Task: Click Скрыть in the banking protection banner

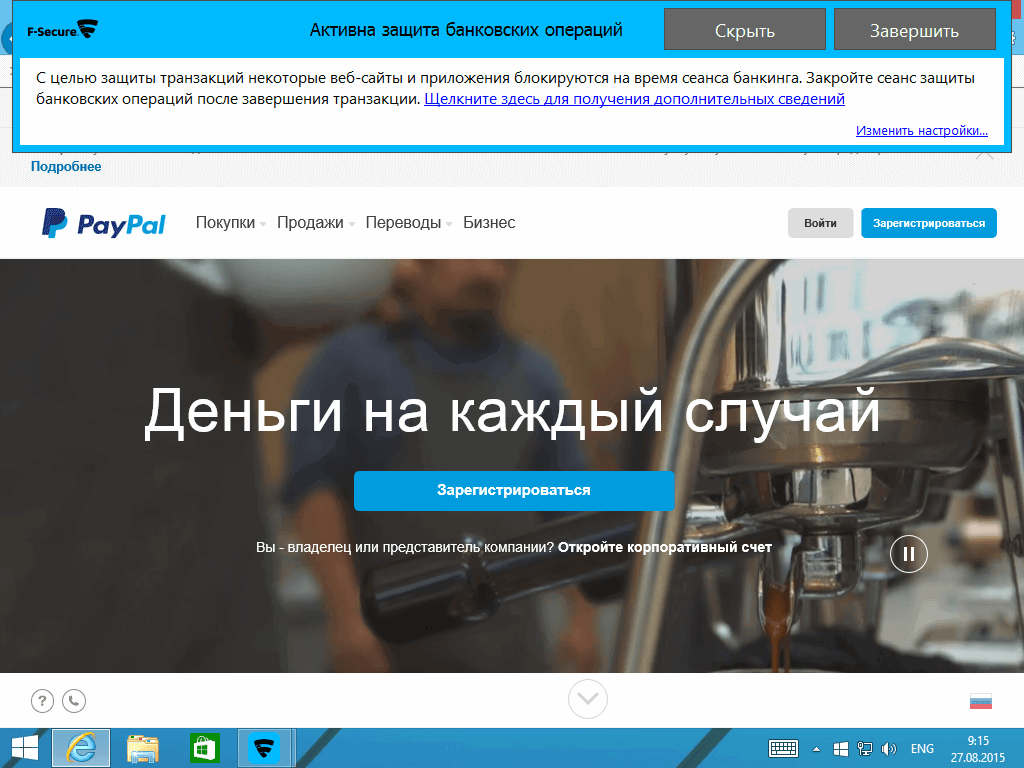Action: (744, 28)
